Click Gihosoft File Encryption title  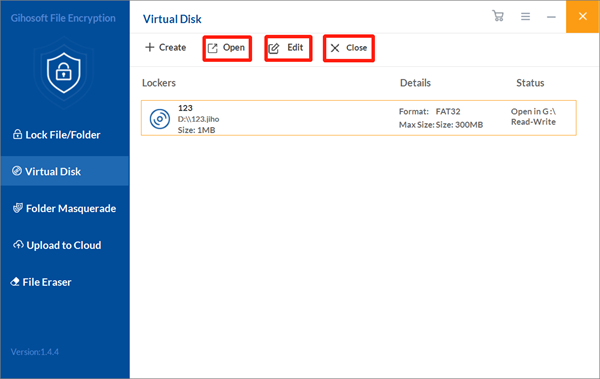point(63,18)
